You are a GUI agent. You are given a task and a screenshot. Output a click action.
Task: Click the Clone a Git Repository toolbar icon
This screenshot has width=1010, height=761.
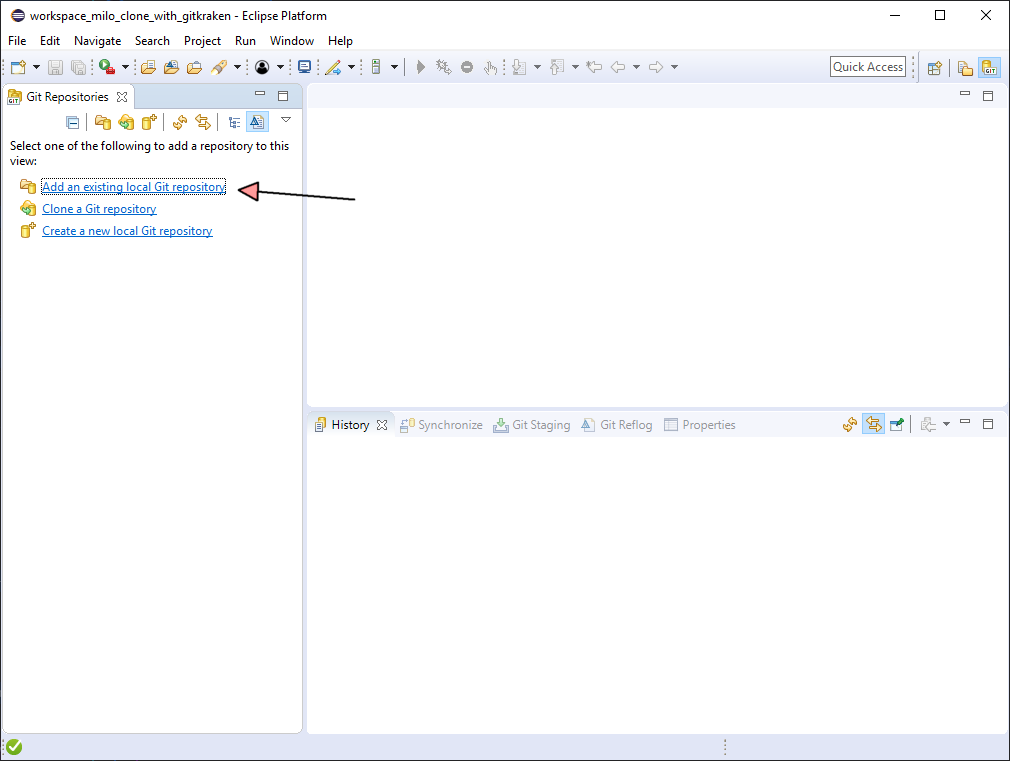click(126, 122)
